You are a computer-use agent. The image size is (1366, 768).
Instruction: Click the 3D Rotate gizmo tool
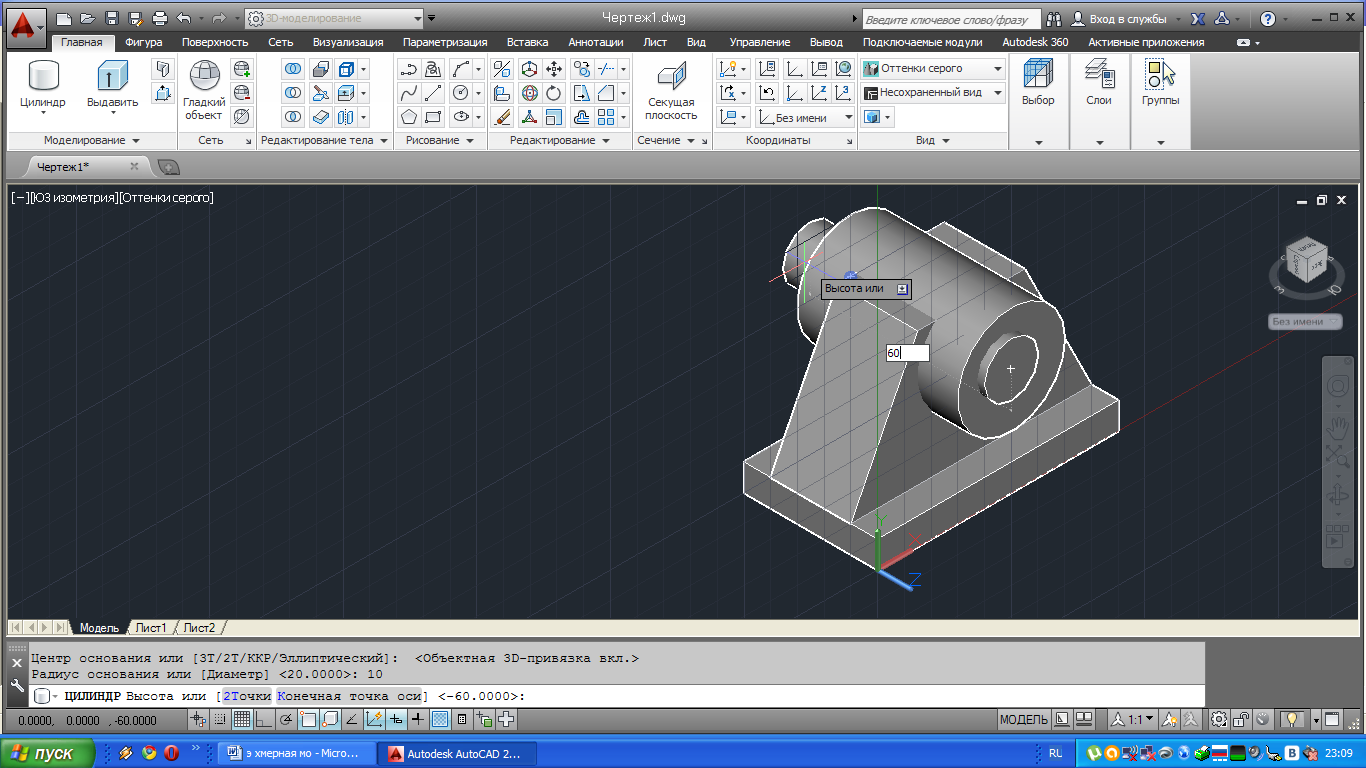tap(529, 93)
